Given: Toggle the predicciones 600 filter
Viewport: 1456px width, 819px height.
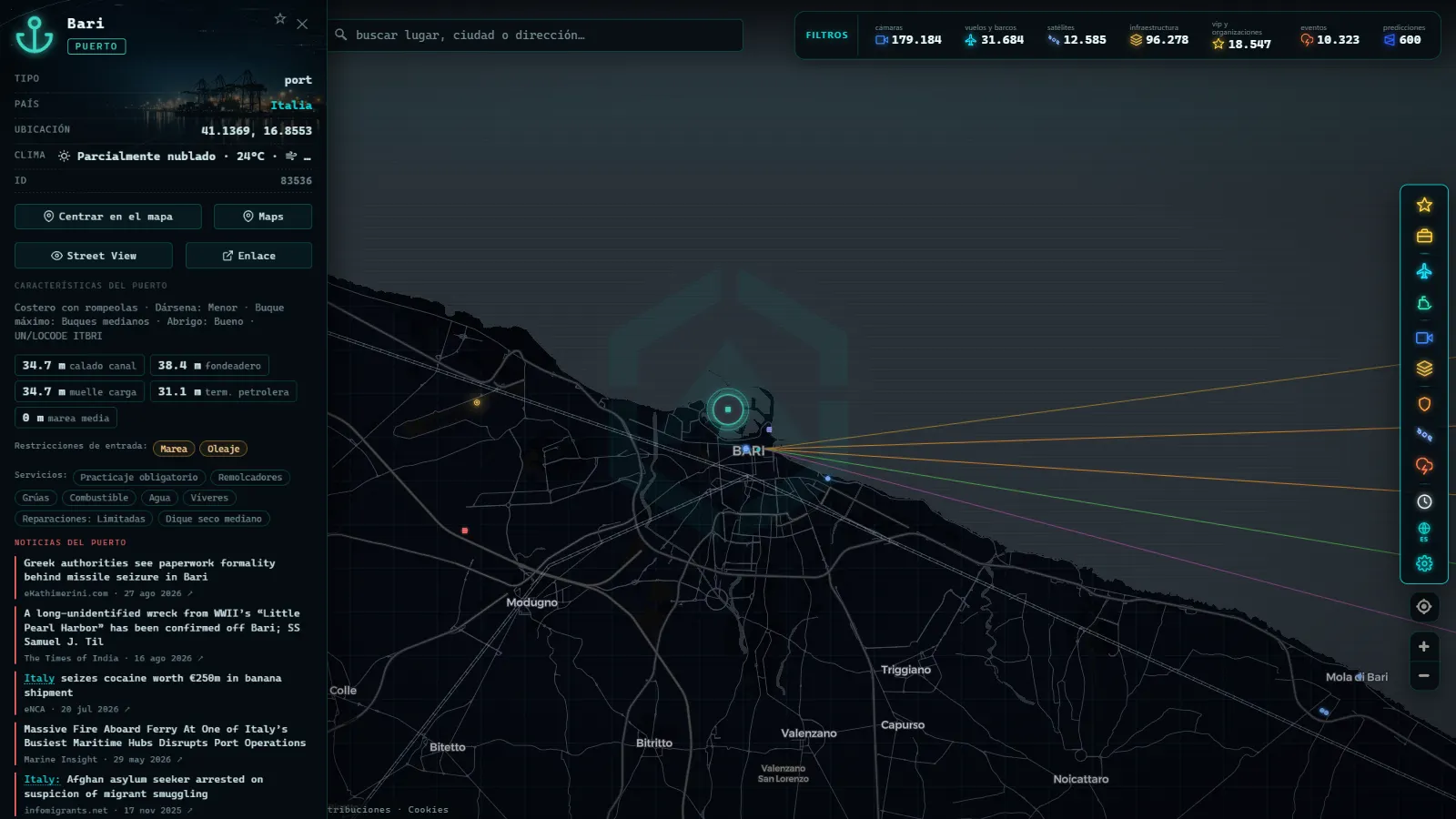Looking at the screenshot, I should (x=1402, y=35).
